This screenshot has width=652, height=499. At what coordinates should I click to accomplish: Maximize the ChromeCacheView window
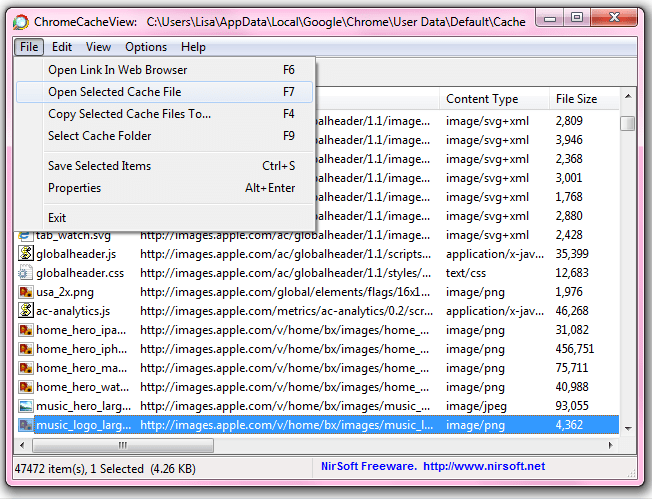pos(577,17)
